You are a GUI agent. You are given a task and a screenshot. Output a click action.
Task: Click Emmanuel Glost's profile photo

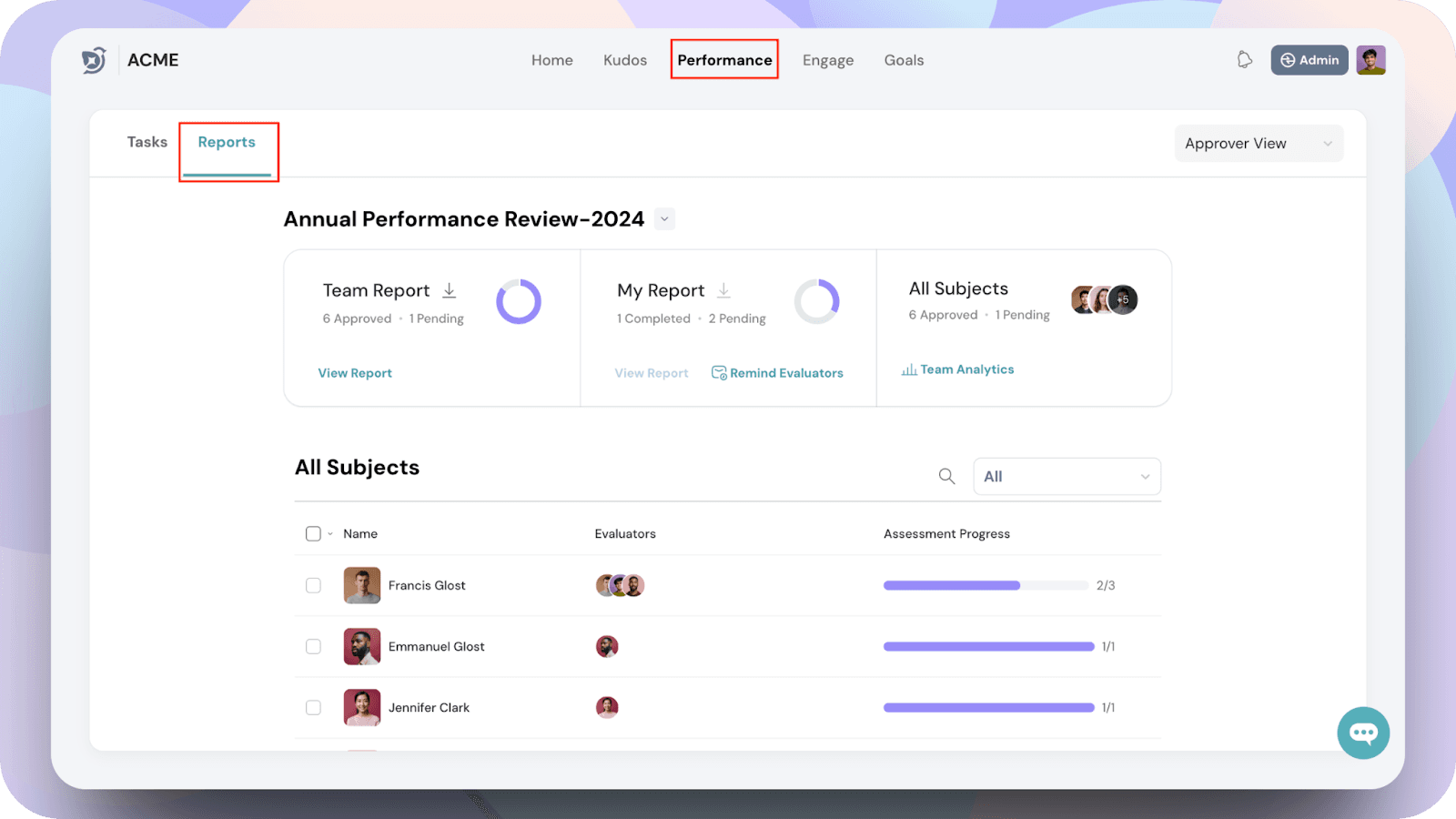[x=362, y=646]
